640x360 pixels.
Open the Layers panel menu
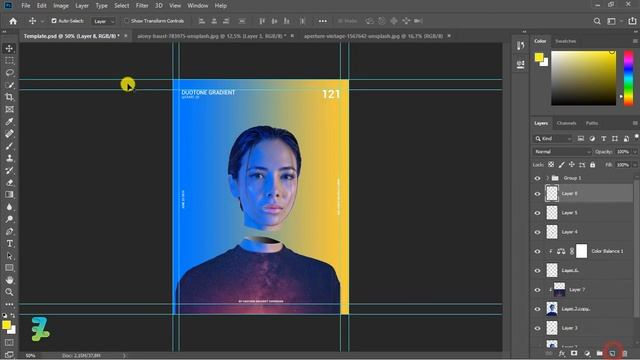[635, 123]
